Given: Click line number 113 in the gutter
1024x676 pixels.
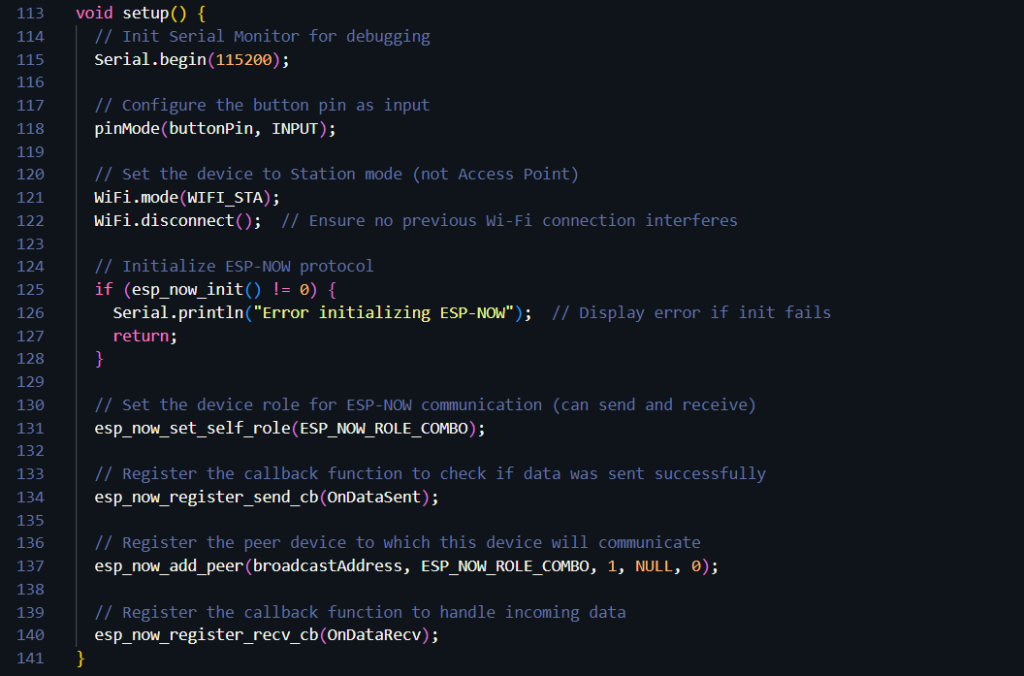Looking at the screenshot, I should (x=31, y=13).
